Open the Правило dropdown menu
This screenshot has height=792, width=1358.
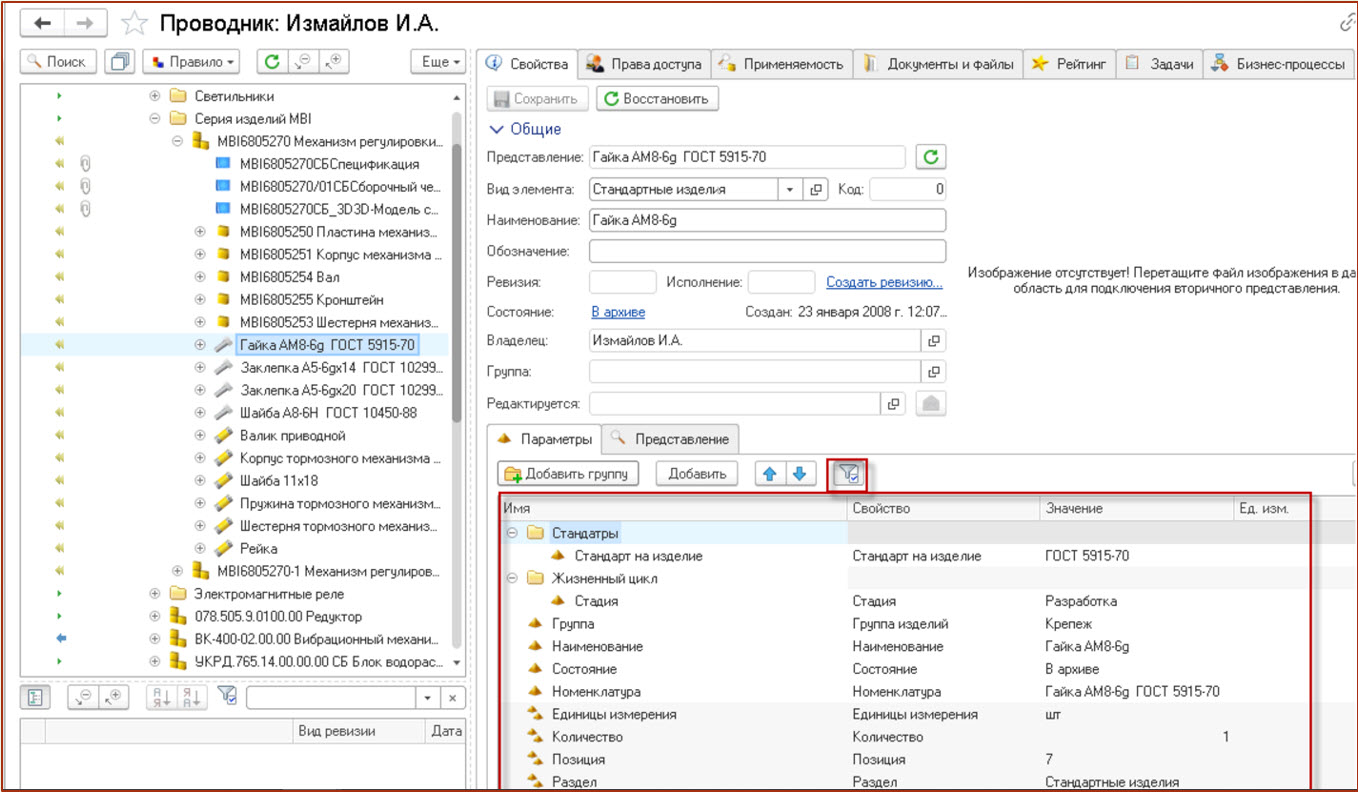point(193,62)
